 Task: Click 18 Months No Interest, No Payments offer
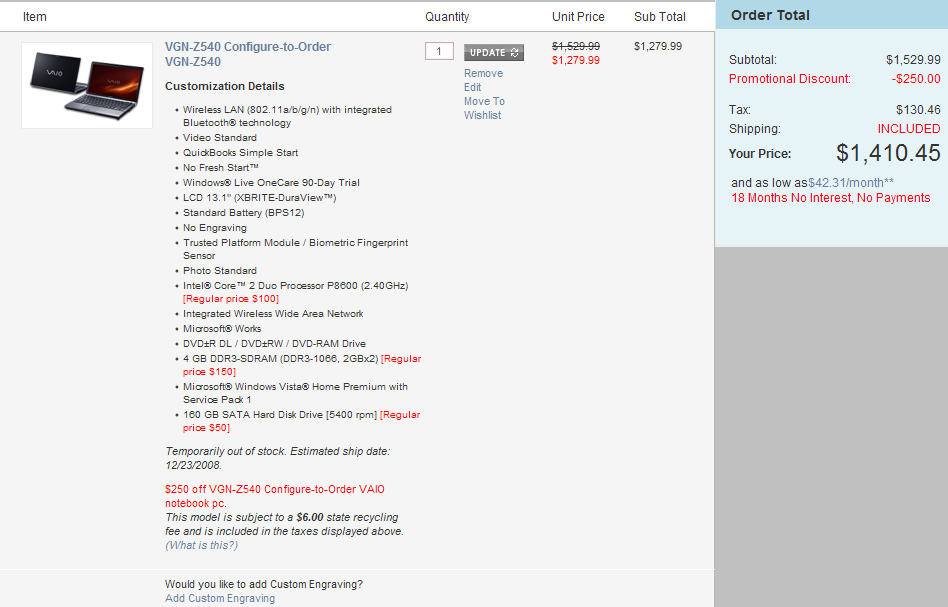831,198
